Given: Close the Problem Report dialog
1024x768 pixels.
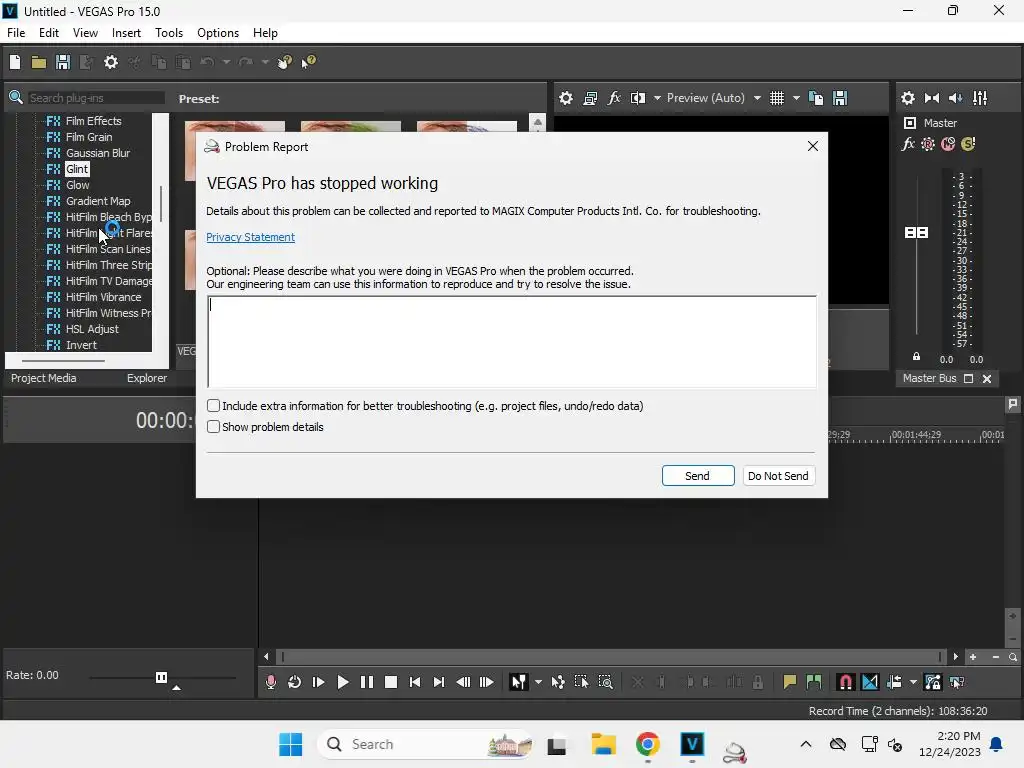Looking at the screenshot, I should click(812, 146).
